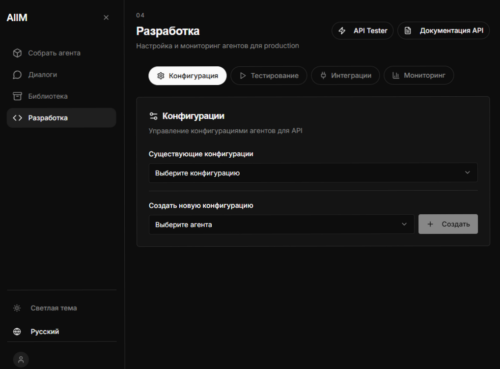500x369 pixels.
Task: Open the API Tester
Action: [362, 31]
